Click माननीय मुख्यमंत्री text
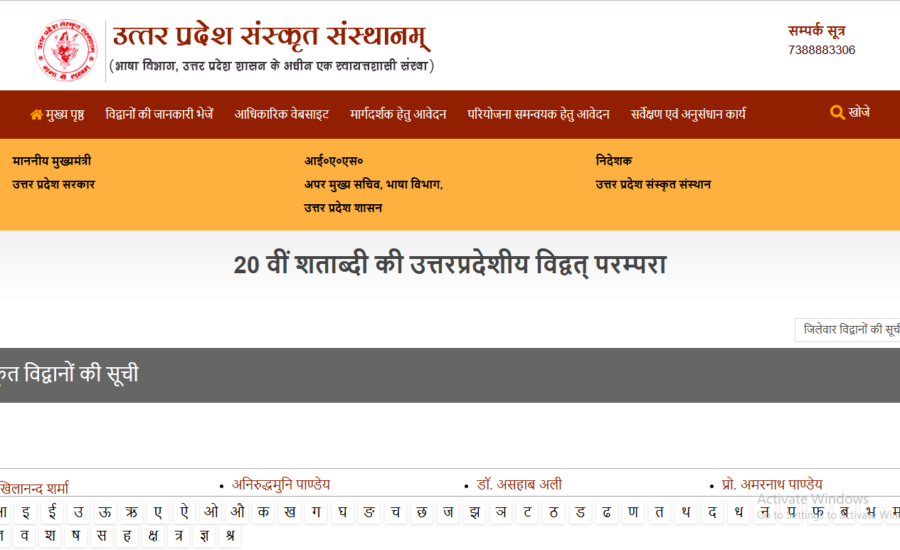 (x=52, y=161)
